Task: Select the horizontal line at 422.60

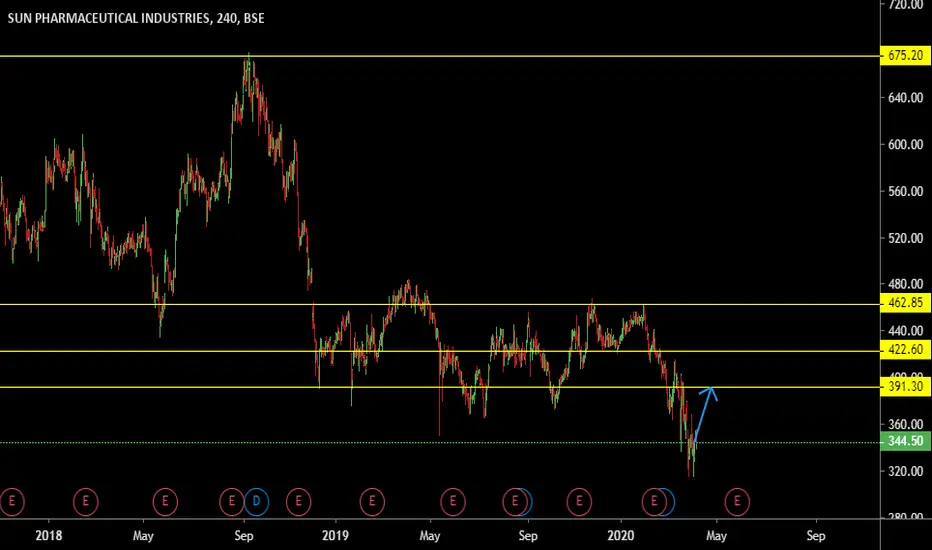Action: click(x=440, y=351)
